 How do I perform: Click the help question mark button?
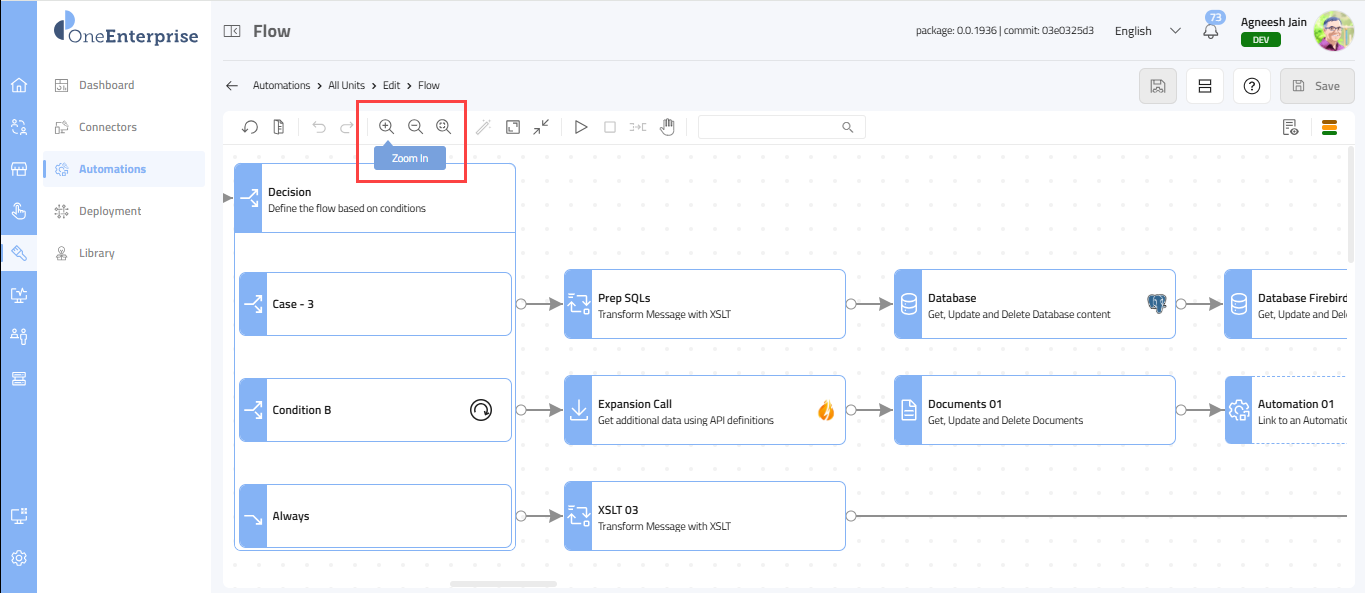[1251, 86]
